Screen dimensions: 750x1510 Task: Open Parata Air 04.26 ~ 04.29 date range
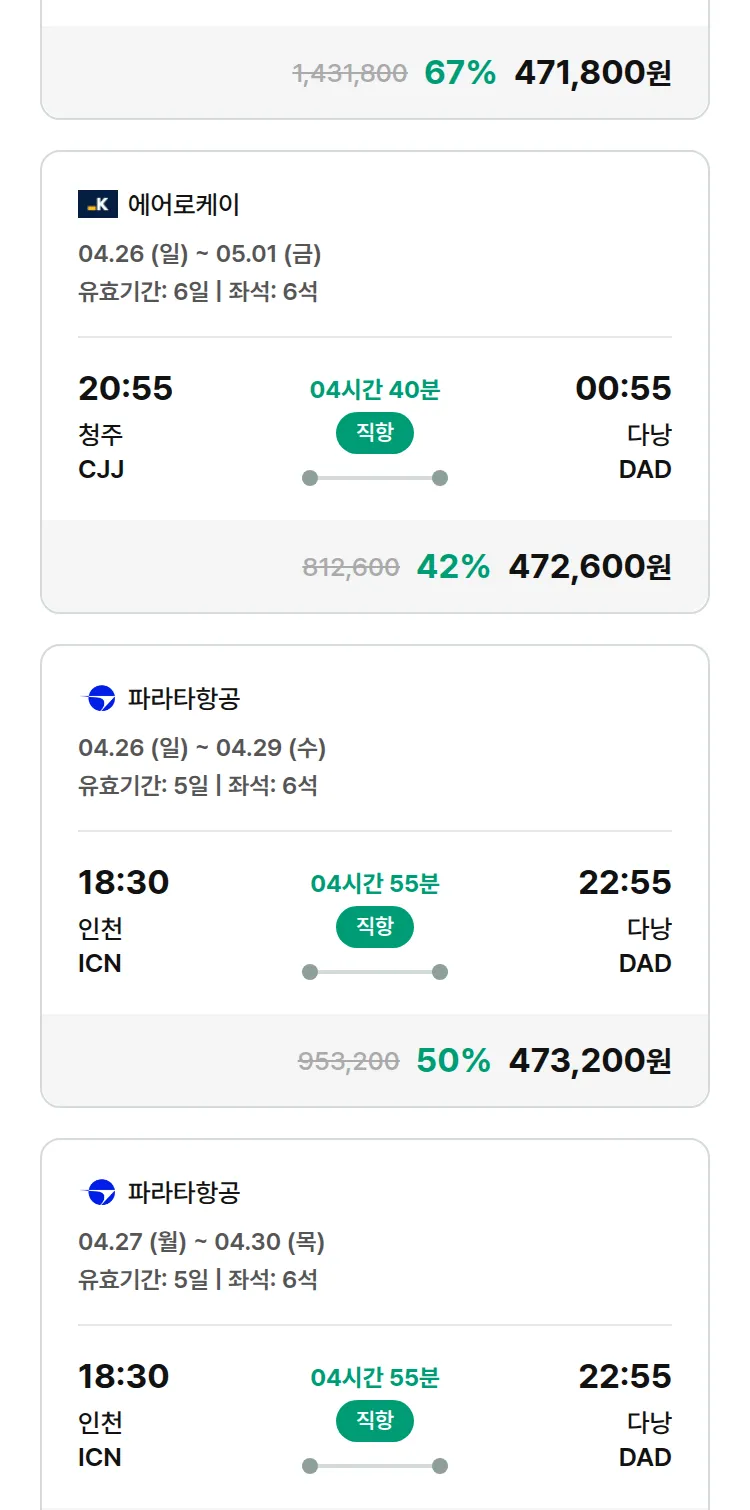[201, 748]
